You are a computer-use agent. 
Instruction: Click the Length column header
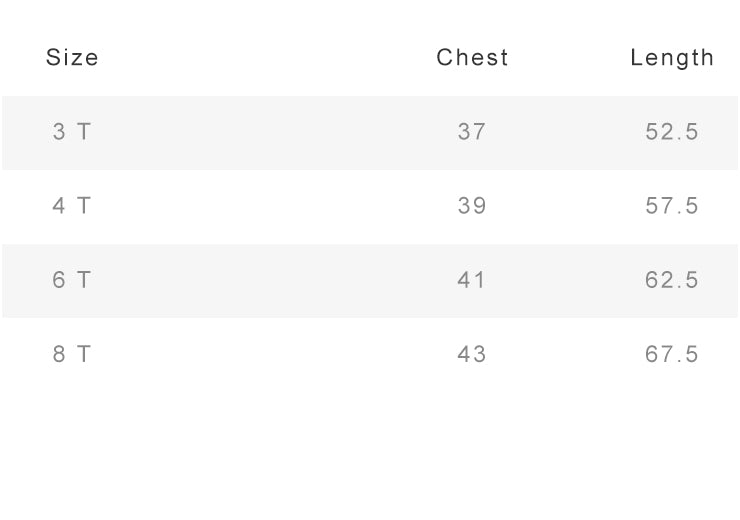tap(672, 58)
